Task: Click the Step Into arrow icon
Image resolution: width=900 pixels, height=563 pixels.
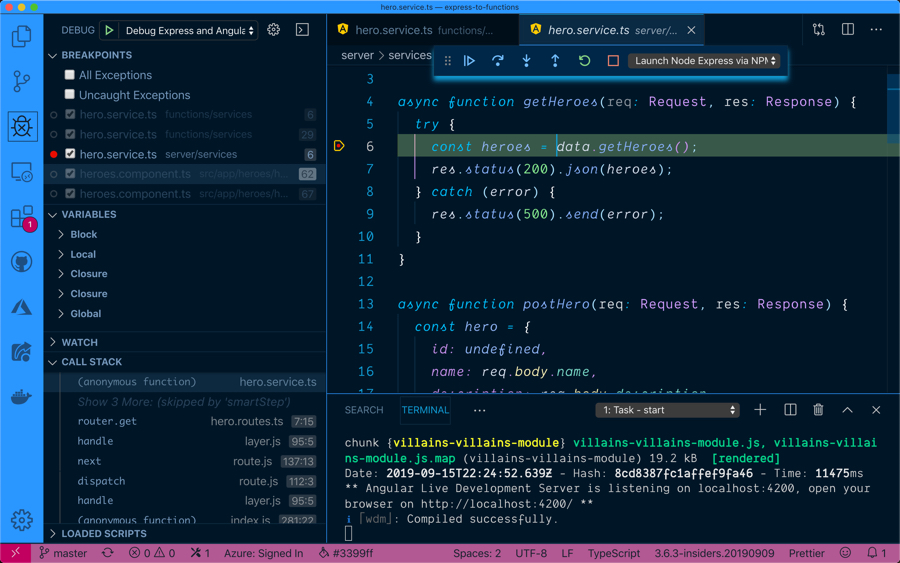Action: pyautogui.click(x=526, y=61)
